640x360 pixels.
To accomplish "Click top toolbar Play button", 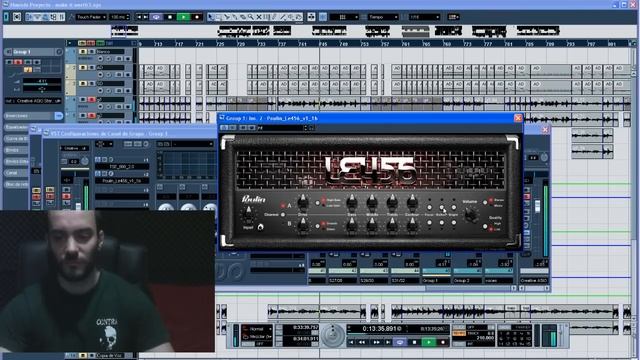I will [x=184, y=17].
